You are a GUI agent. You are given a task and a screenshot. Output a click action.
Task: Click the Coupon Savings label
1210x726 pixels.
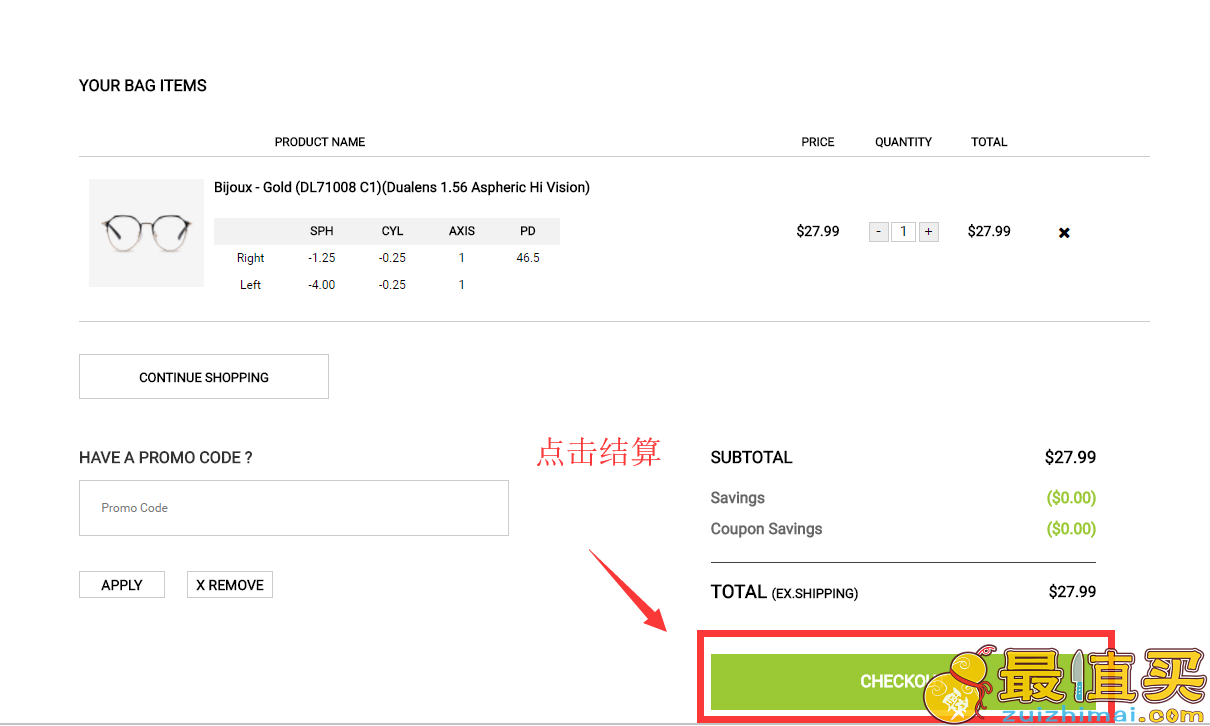766,529
